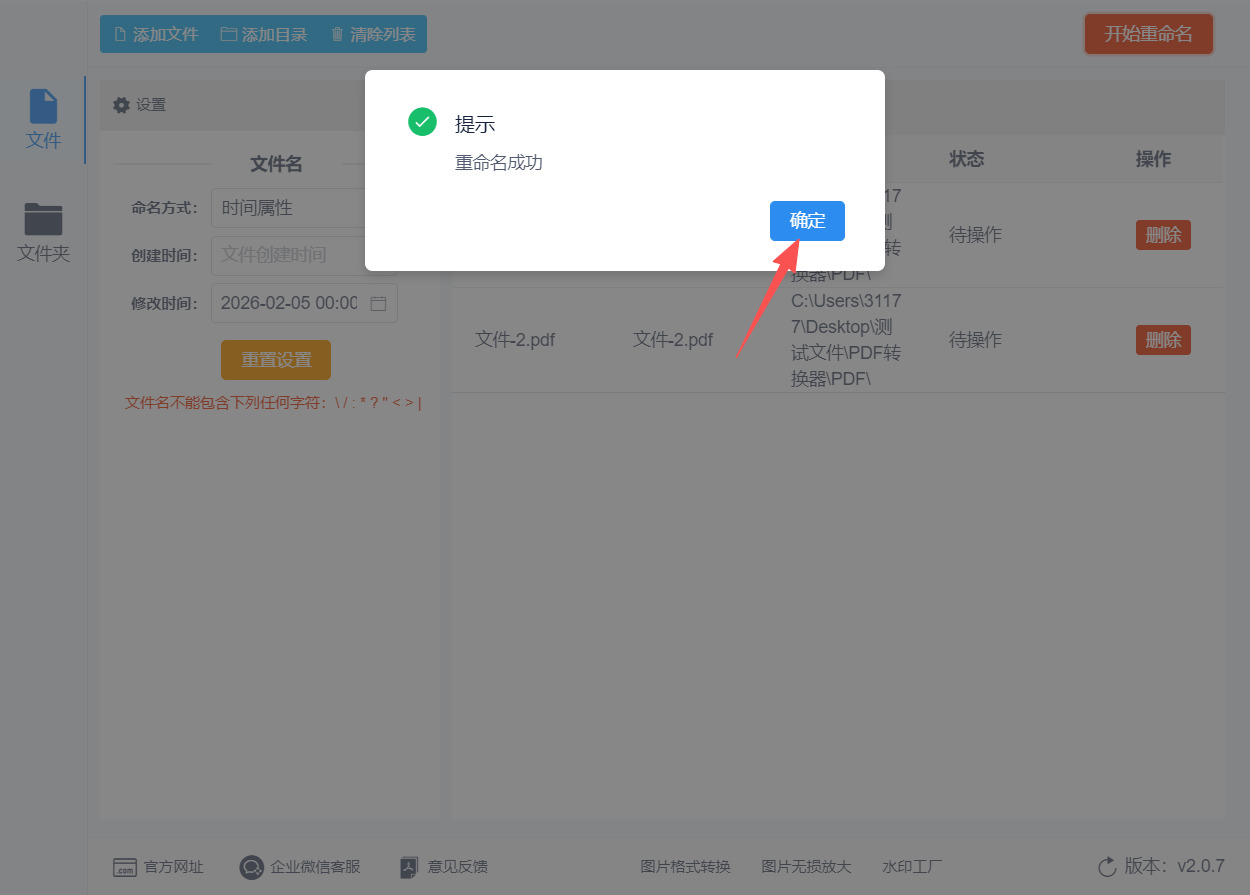Open 企业微信客服 customer service

click(x=300, y=867)
